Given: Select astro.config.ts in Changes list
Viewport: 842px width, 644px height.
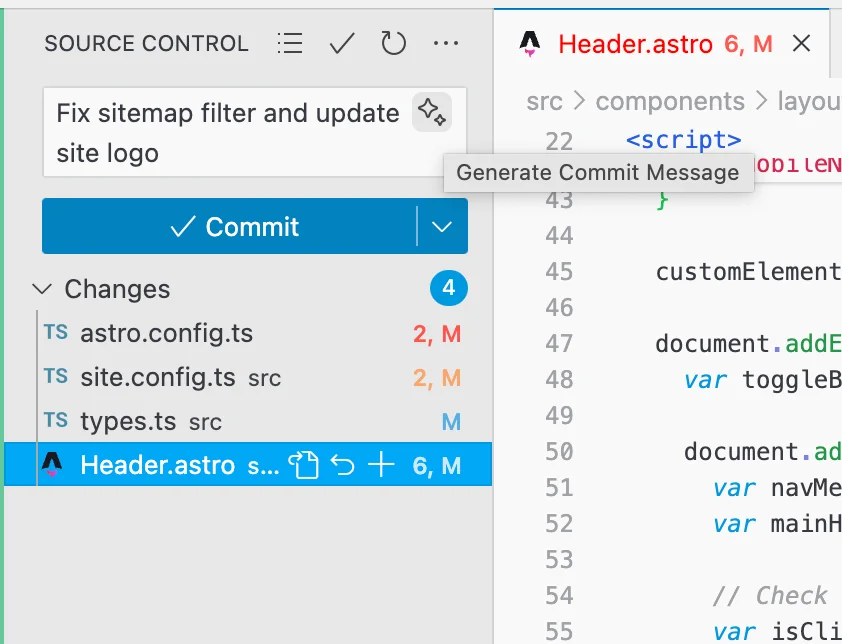Looking at the screenshot, I should click(166, 333).
